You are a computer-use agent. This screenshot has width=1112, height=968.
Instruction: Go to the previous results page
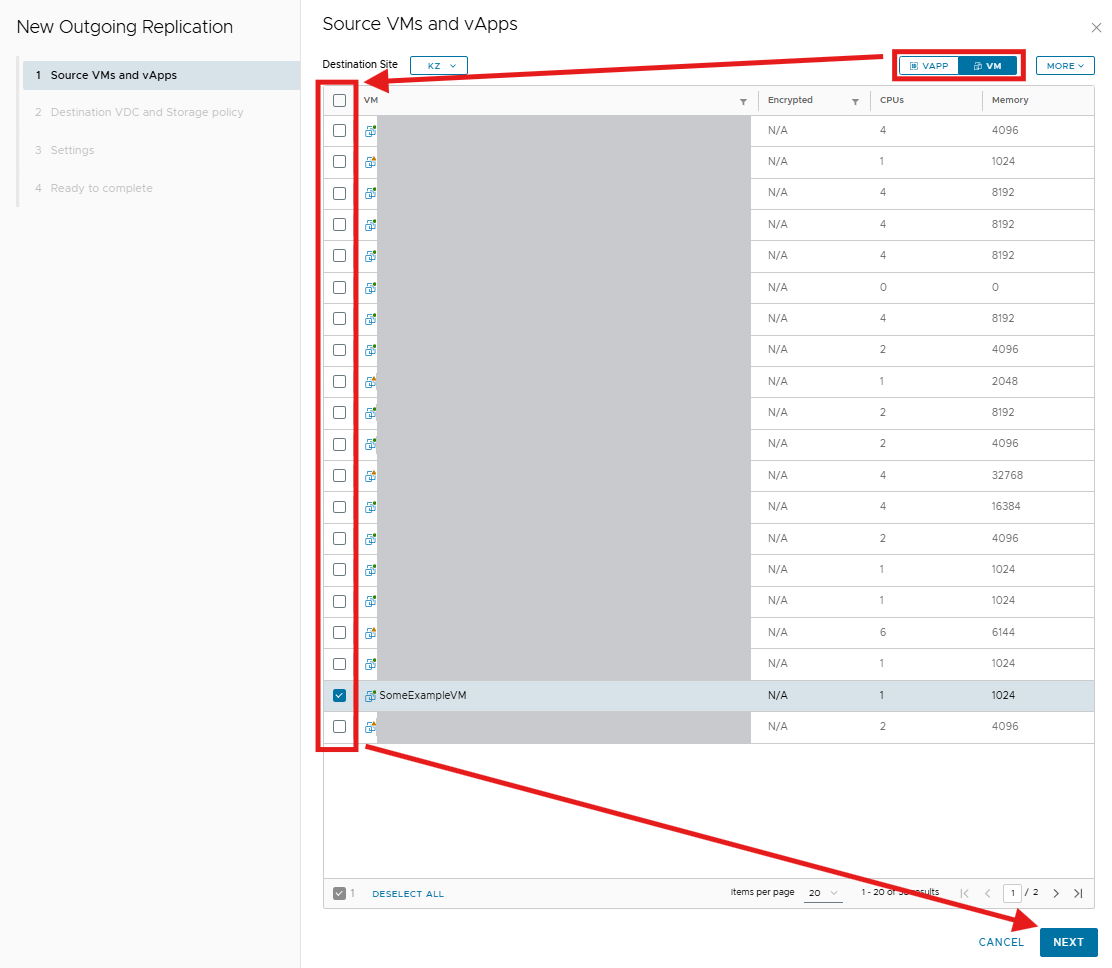click(988, 894)
